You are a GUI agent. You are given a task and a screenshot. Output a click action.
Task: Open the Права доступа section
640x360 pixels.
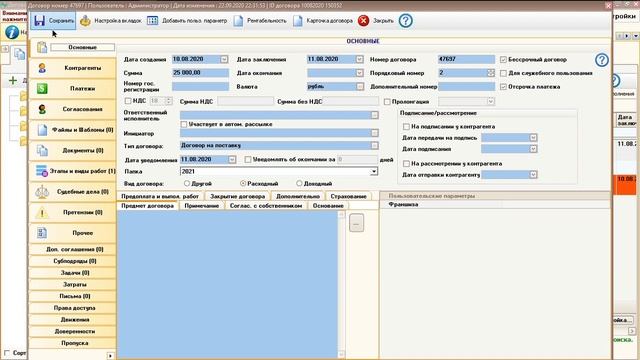click(74, 308)
